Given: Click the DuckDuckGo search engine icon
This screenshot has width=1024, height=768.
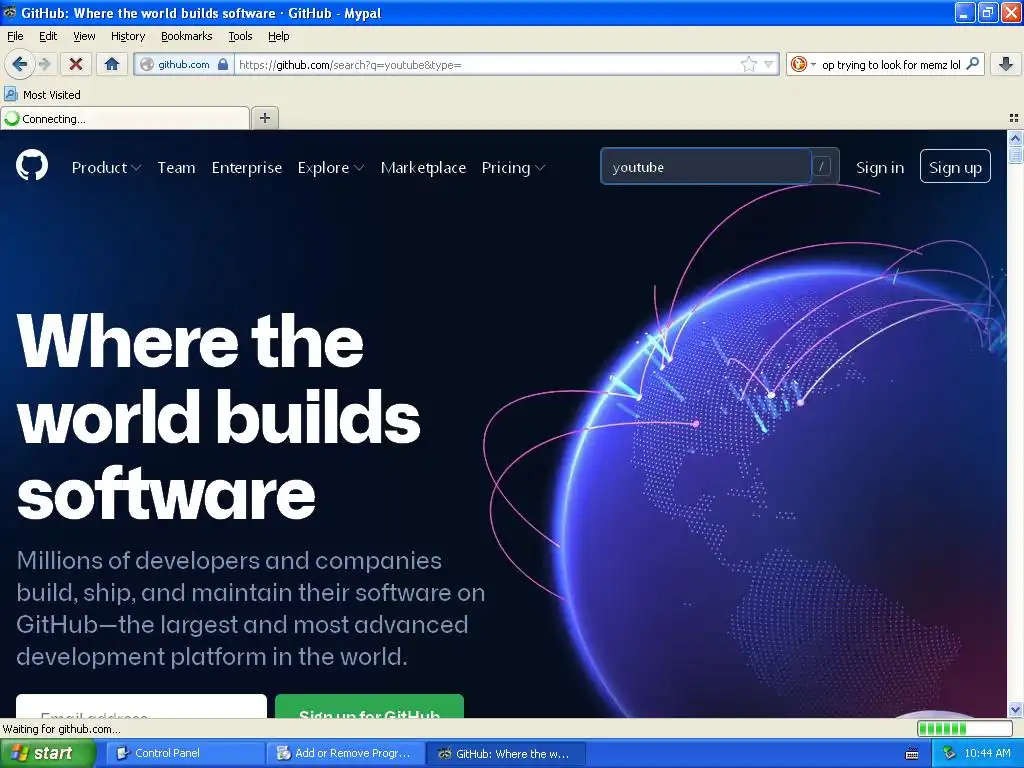Looking at the screenshot, I should (x=798, y=64).
